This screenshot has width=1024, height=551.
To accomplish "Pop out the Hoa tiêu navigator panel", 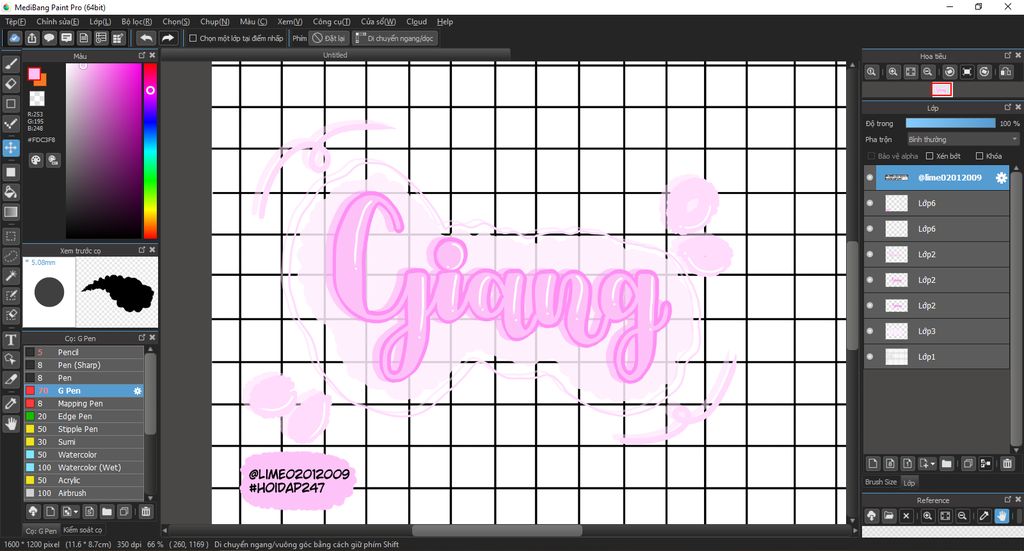I will [1008, 55].
